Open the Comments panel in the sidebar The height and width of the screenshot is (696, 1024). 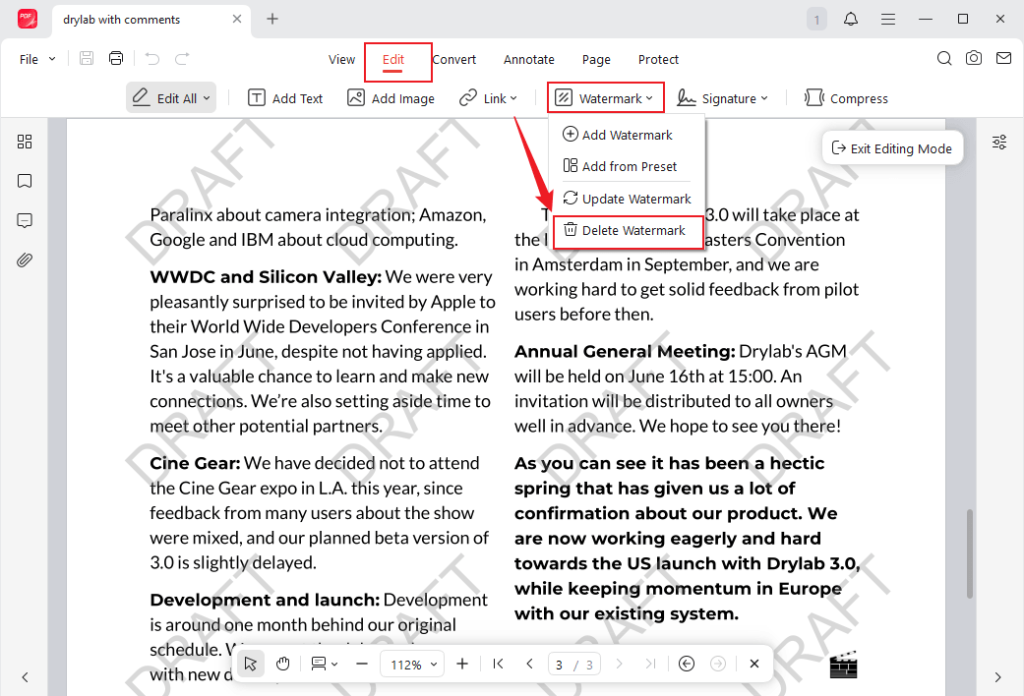[25, 221]
